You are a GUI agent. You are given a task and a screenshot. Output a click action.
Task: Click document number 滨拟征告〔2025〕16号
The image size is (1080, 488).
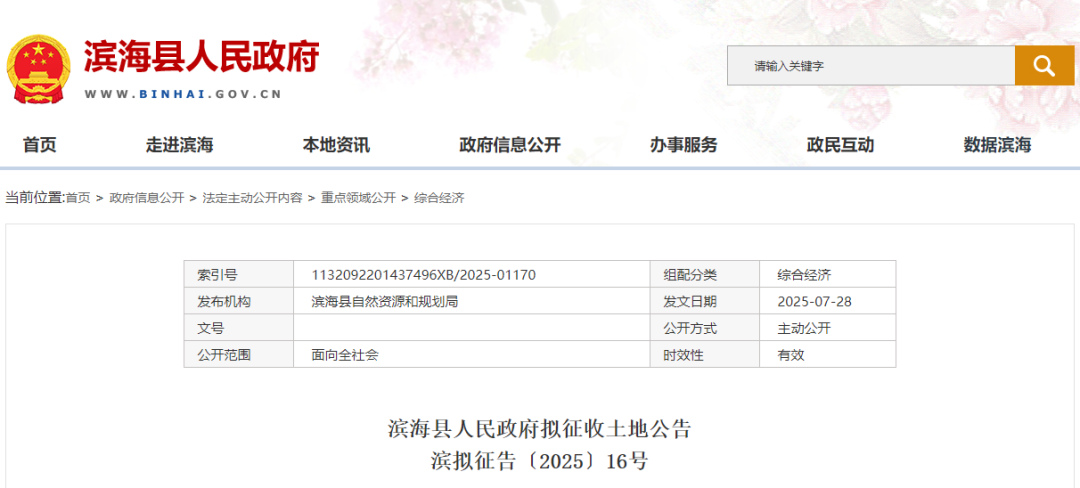539,460
